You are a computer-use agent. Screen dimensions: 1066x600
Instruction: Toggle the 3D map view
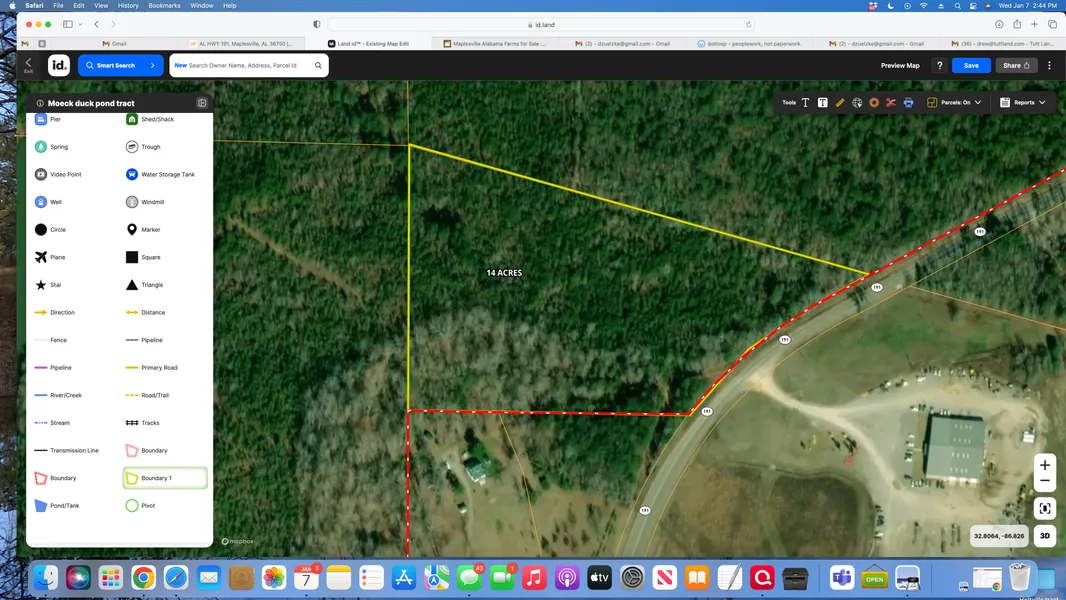tap(1045, 536)
